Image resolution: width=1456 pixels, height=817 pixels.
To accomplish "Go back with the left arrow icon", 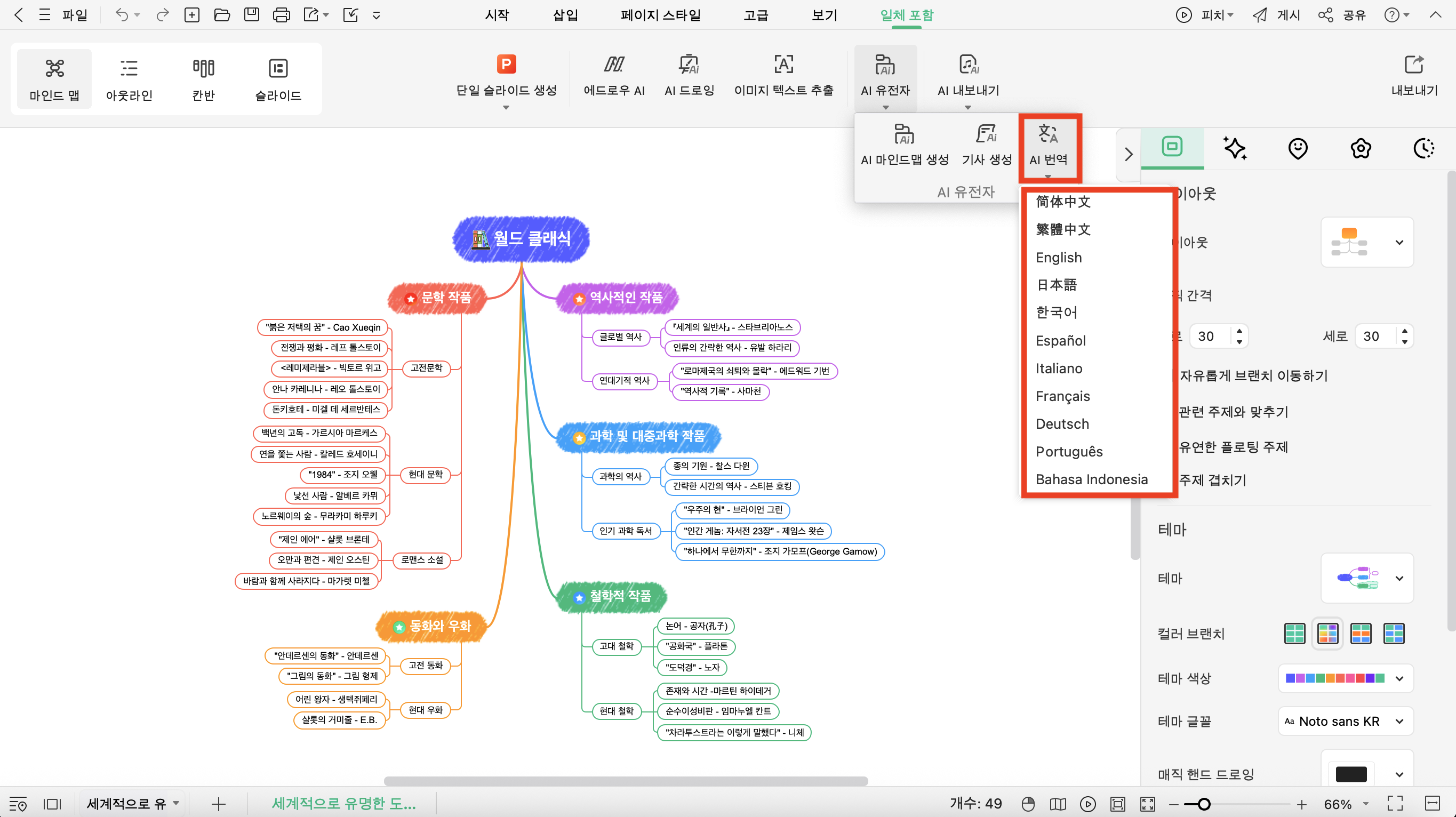I will point(19,15).
